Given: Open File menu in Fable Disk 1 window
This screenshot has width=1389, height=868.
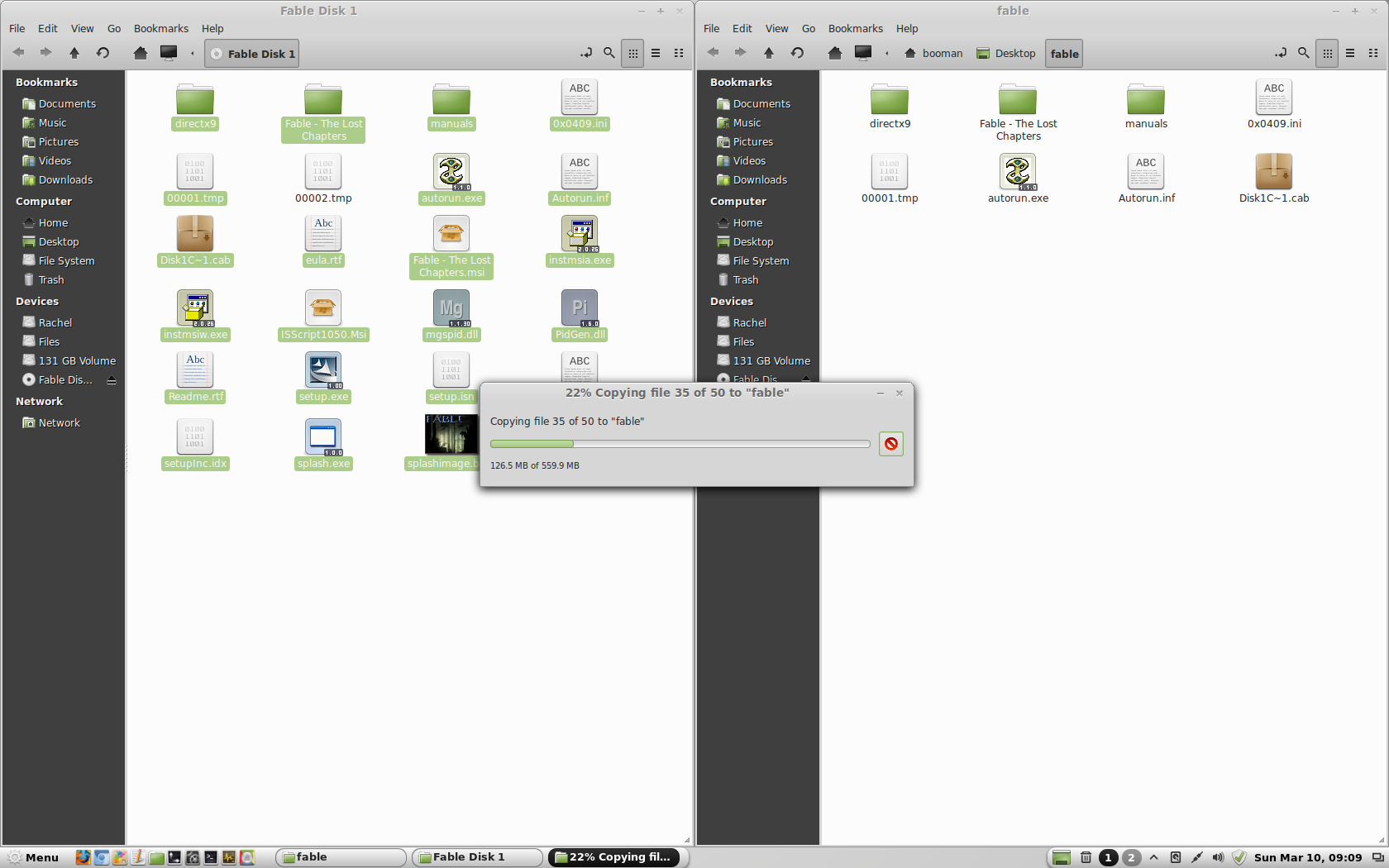Looking at the screenshot, I should (x=17, y=28).
